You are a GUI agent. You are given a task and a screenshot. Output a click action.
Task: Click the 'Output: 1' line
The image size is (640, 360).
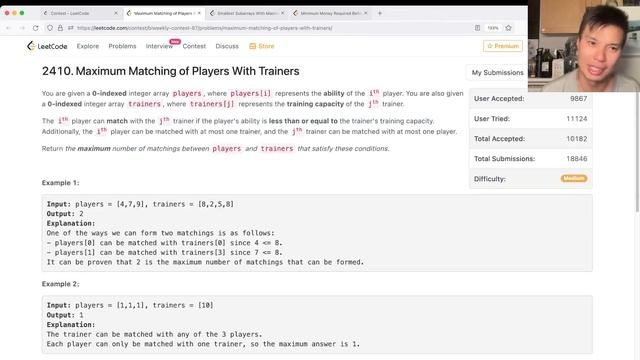click(x=65, y=315)
